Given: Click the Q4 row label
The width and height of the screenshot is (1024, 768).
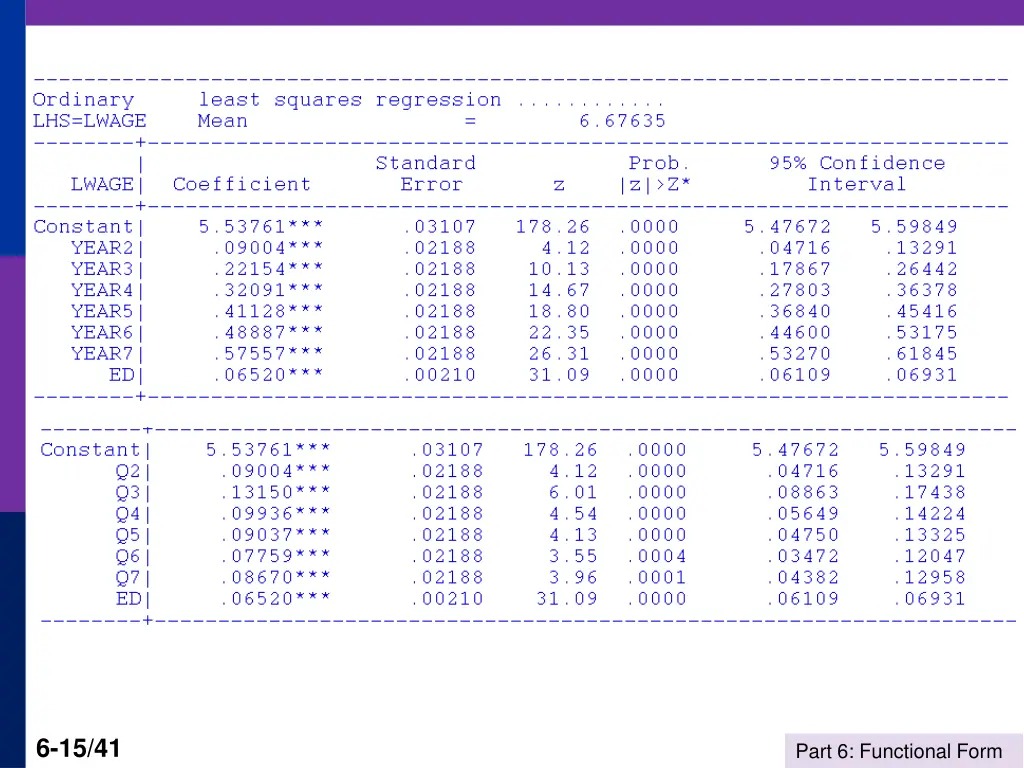Looking at the screenshot, I should tap(128, 513).
